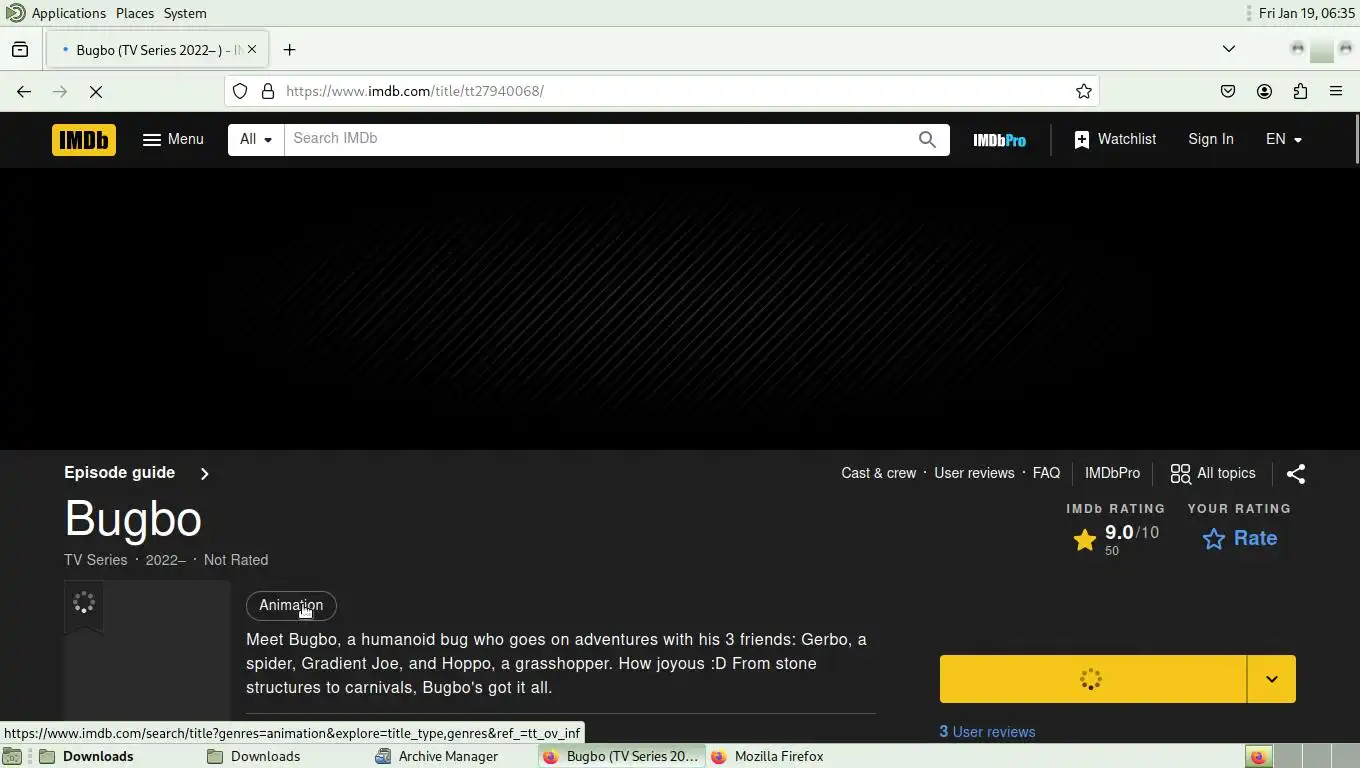Click the show desktop icon in taskbar

point(12,757)
